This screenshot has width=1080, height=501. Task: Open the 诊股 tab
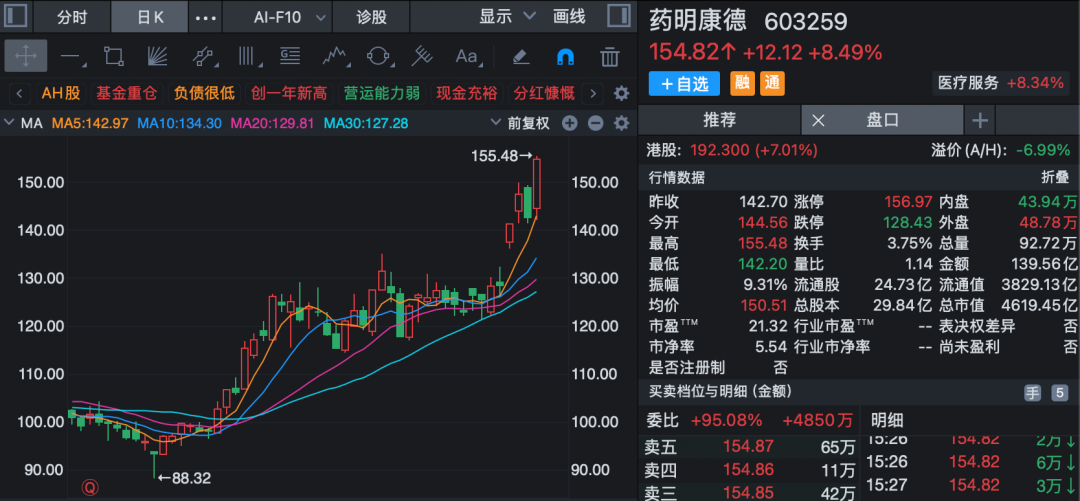[x=371, y=17]
